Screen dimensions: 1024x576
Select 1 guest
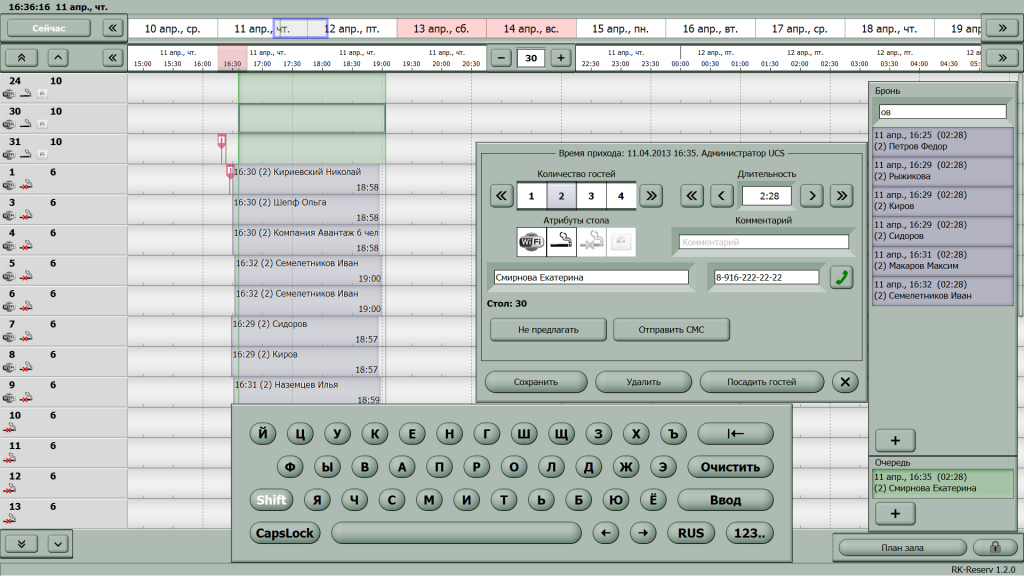point(531,196)
